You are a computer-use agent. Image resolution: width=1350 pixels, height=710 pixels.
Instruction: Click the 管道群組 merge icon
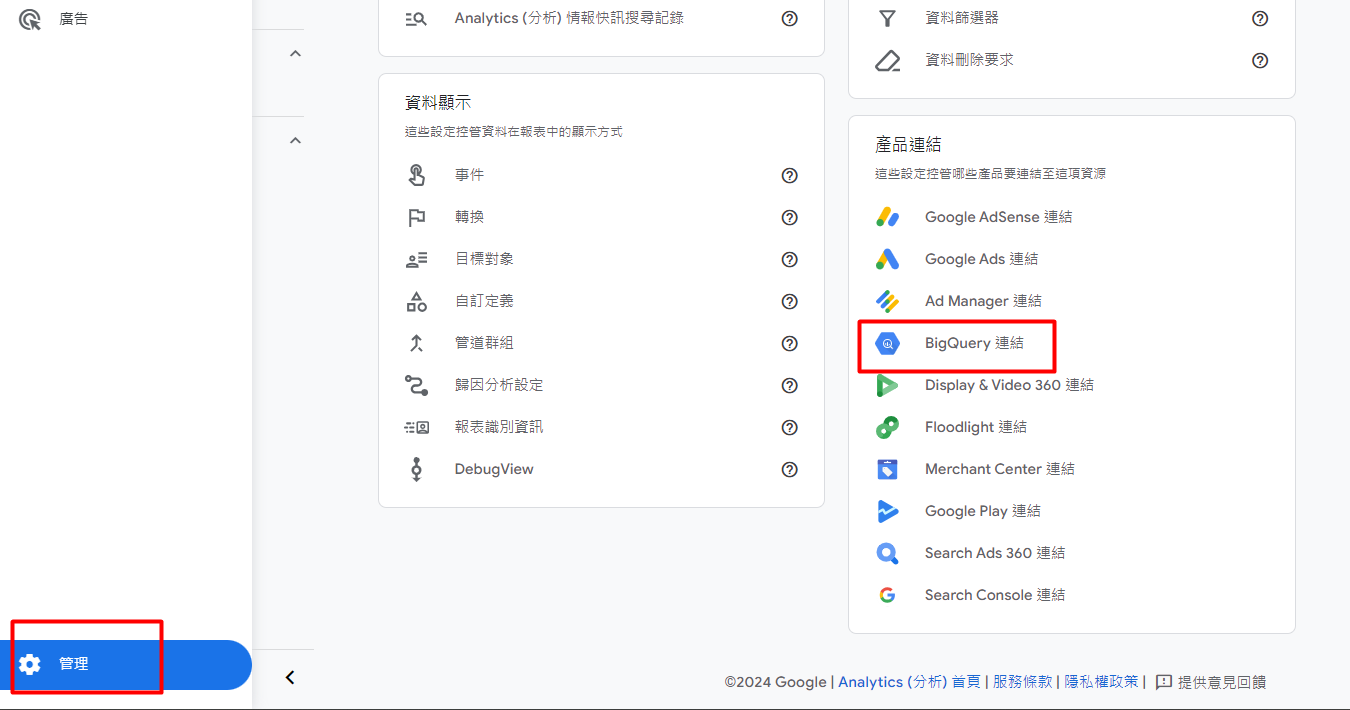(417, 343)
